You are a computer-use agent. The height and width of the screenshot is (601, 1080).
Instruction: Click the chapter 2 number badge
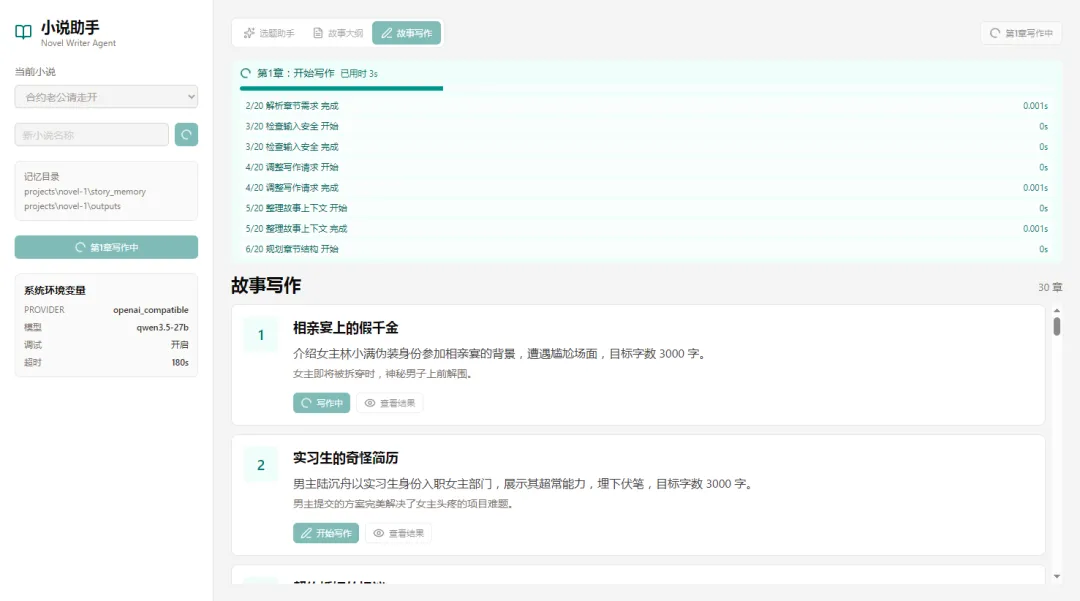(261, 465)
